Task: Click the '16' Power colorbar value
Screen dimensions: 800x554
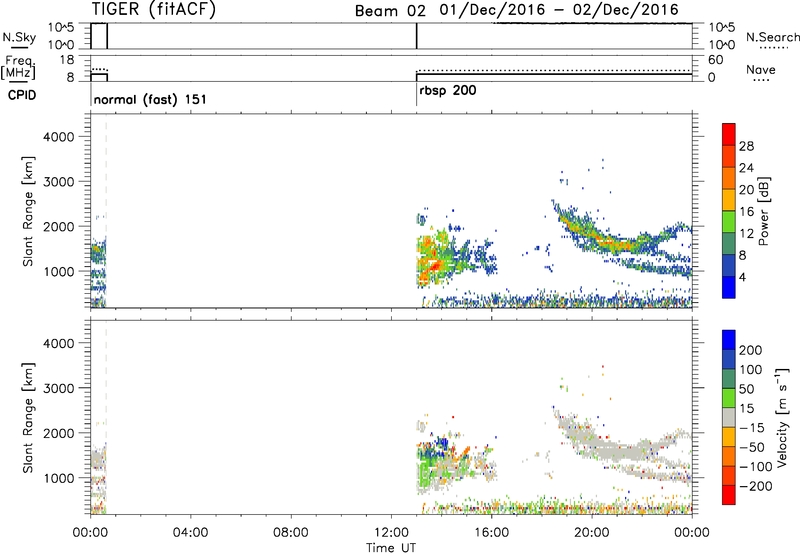Action: tap(746, 212)
